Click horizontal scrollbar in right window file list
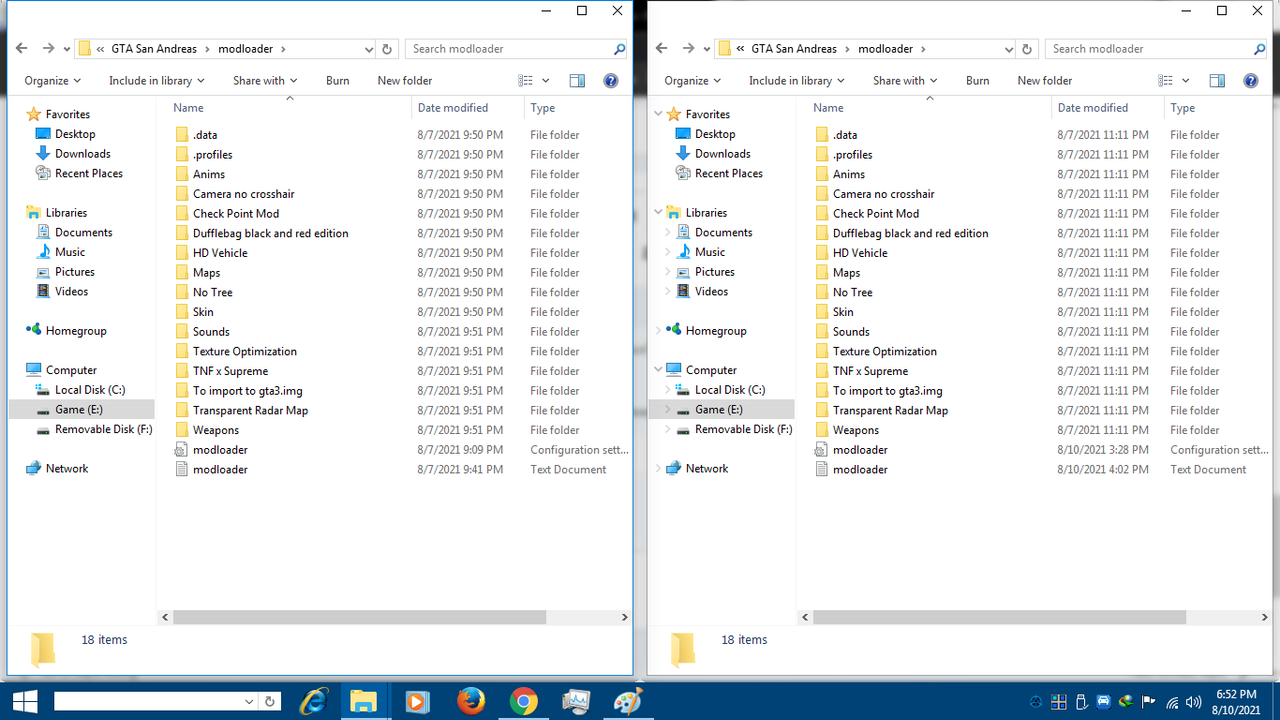 (1000, 618)
